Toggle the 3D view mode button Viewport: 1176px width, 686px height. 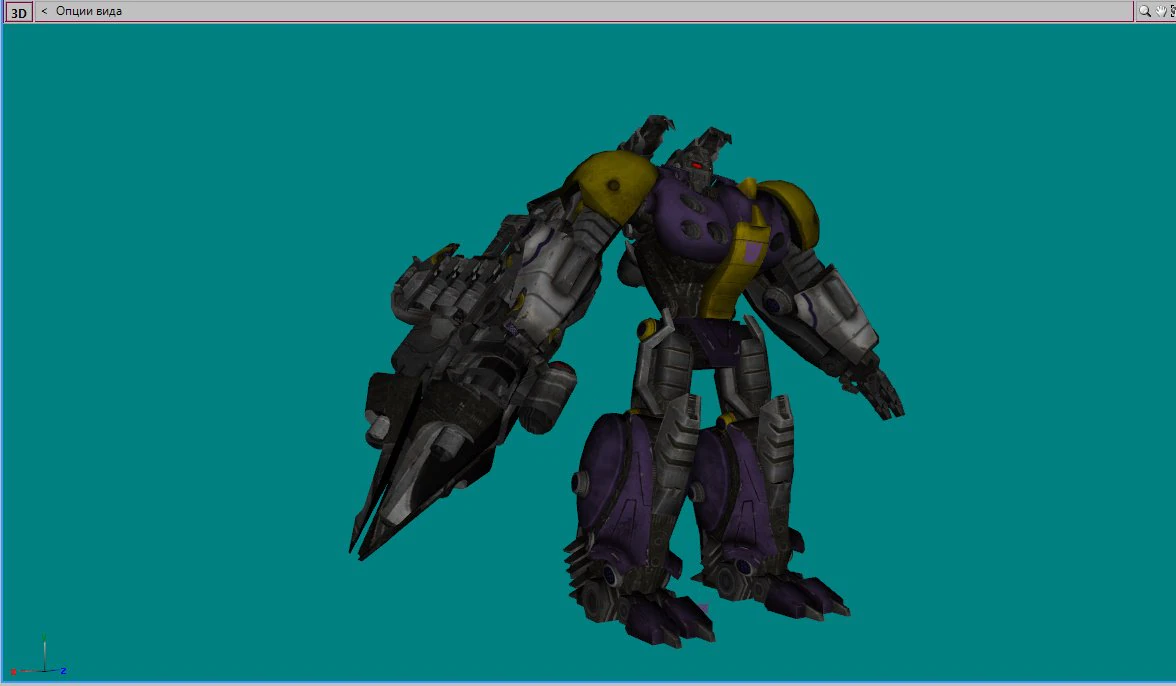point(18,12)
